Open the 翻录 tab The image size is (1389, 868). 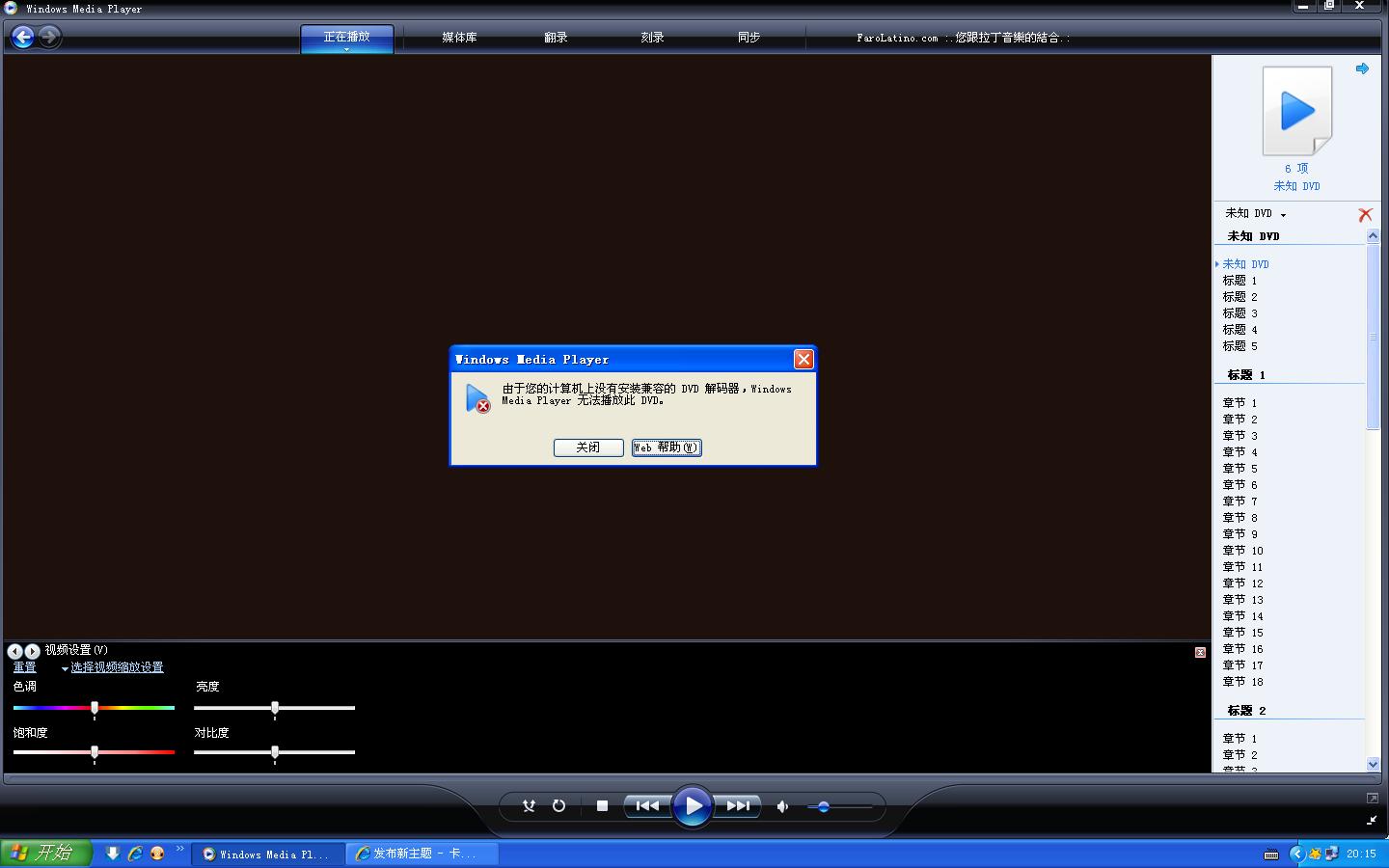[556, 38]
